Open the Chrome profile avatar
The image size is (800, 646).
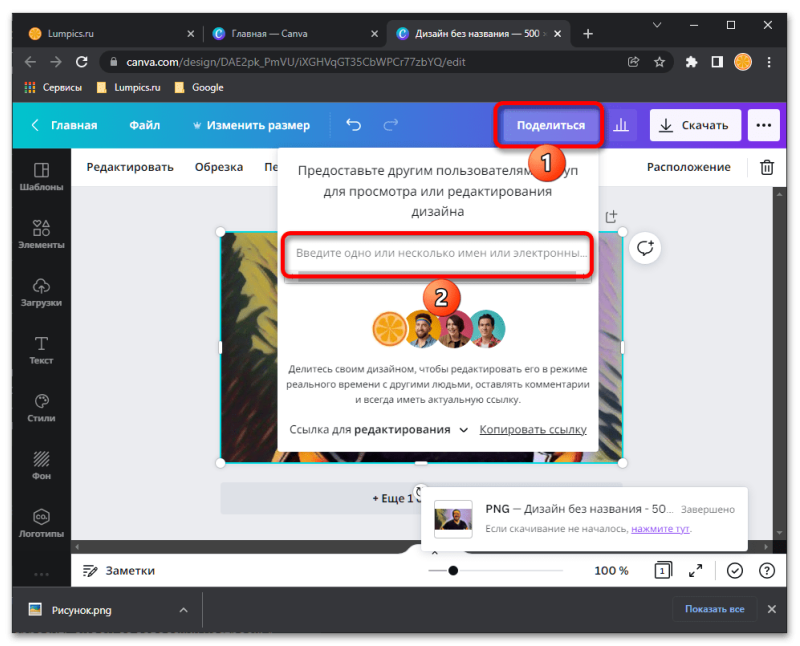tap(742, 62)
